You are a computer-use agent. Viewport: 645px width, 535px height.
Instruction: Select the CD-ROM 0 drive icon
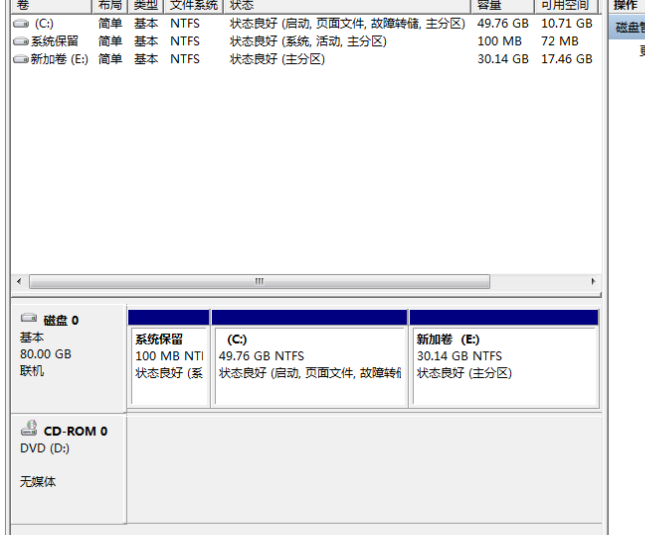point(28,428)
